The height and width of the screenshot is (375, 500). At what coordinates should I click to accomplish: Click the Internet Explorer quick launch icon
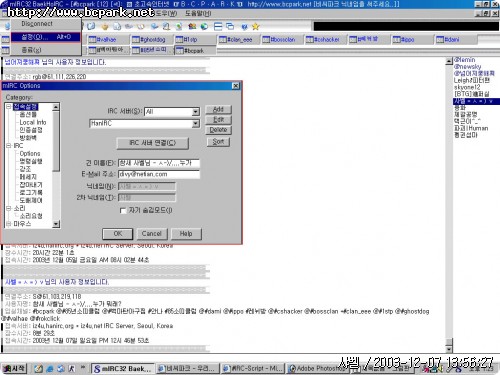[x=50, y=369]
